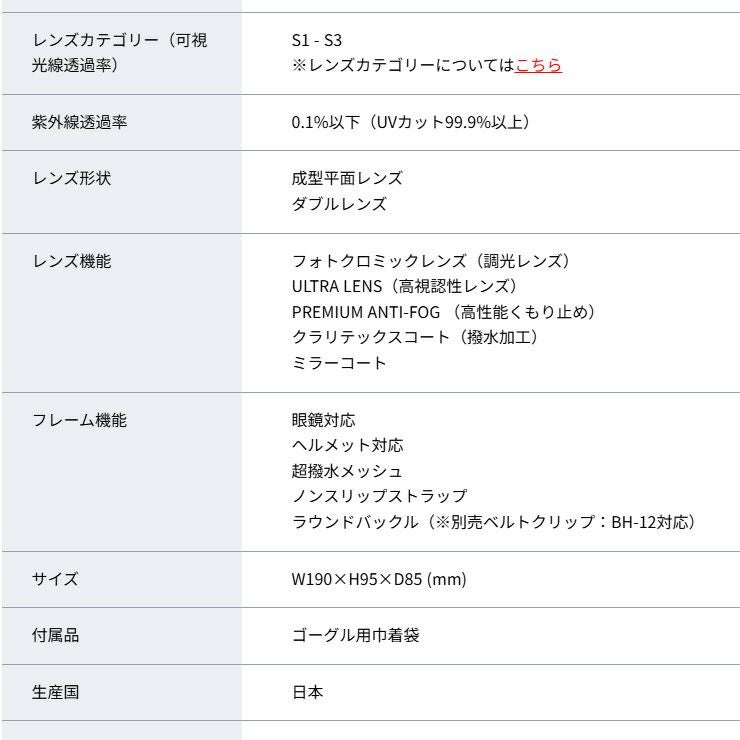Click the ラウンドバックル BH-12対応 line
740x740 pixels.
[497, 521]
